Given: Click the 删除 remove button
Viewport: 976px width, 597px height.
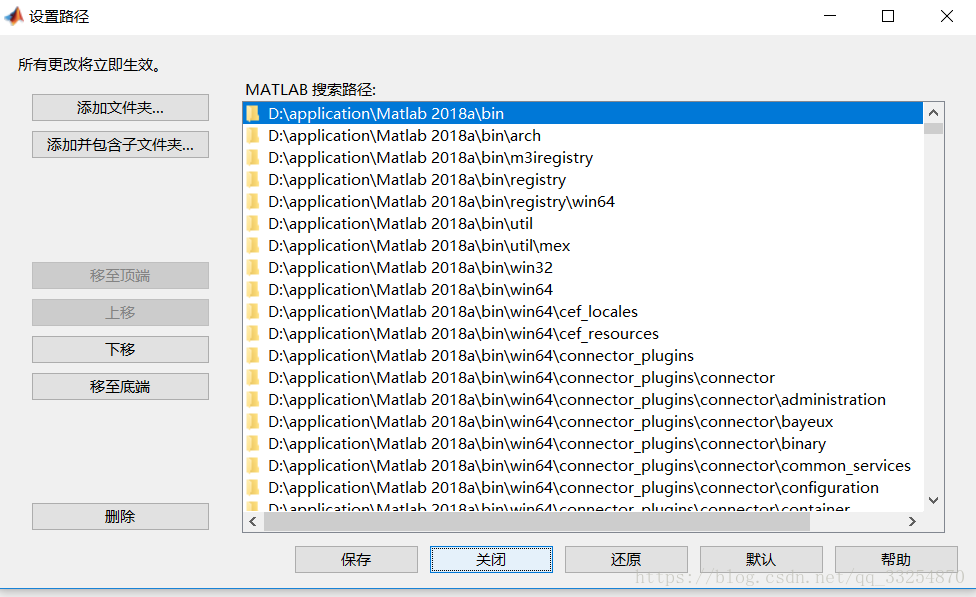Looking at the screenshot, I should pos(120,517).
